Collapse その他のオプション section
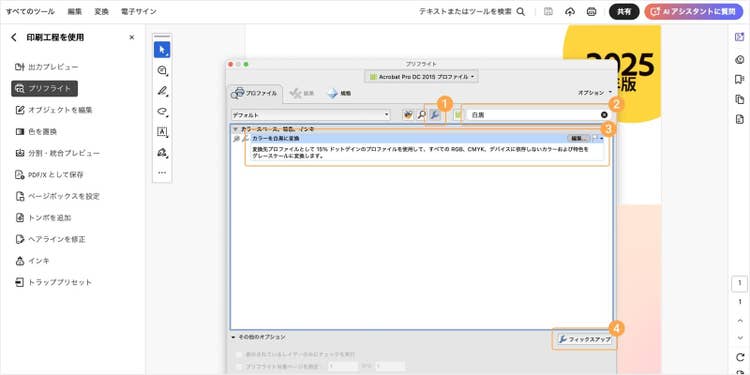 point(233,337)
